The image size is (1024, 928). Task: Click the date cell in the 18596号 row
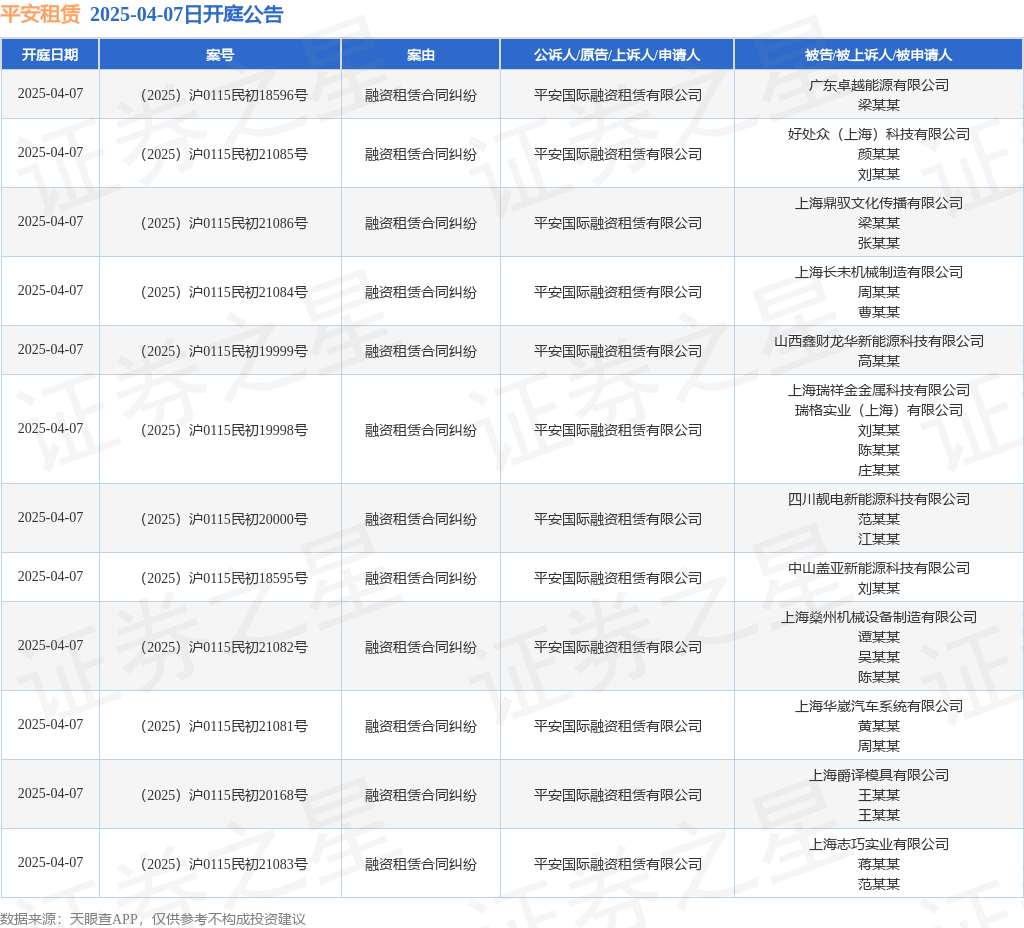pyautogui.click(x=50, y=93)
